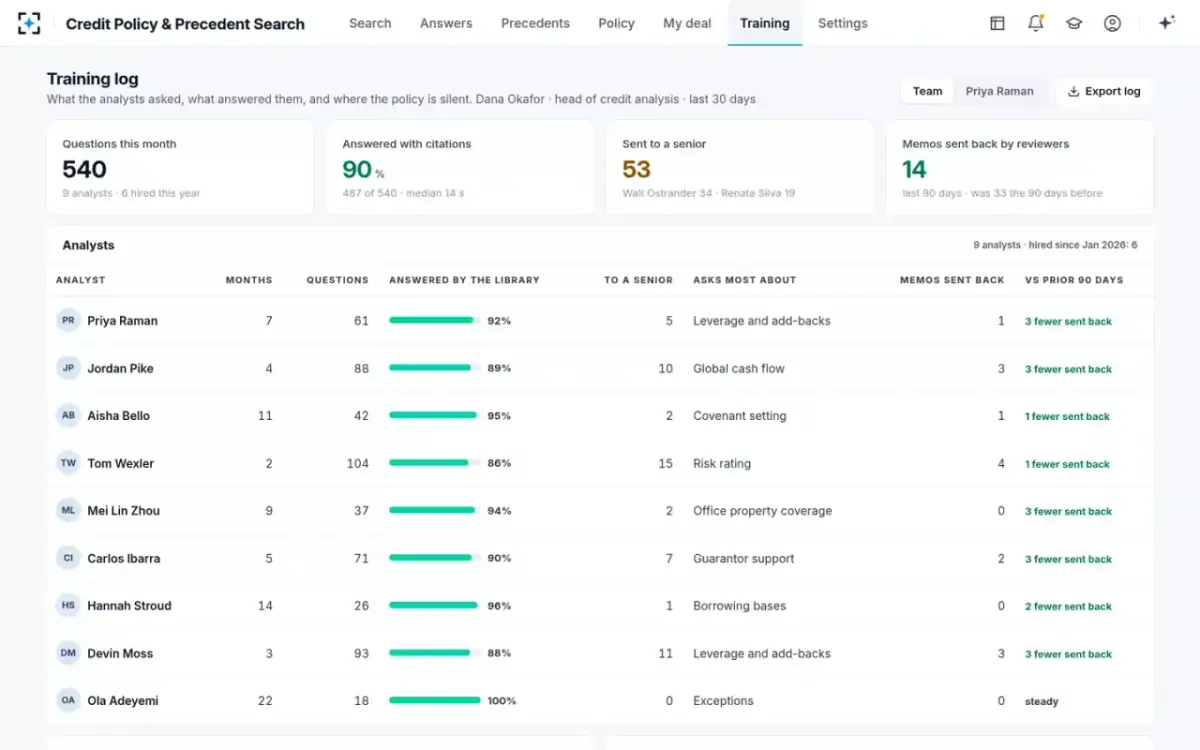Click the name Hannah Stroud
Image resolution: width=1200 pixels, height=750 pixels.
pyautogui.click(x=129, y=606)
